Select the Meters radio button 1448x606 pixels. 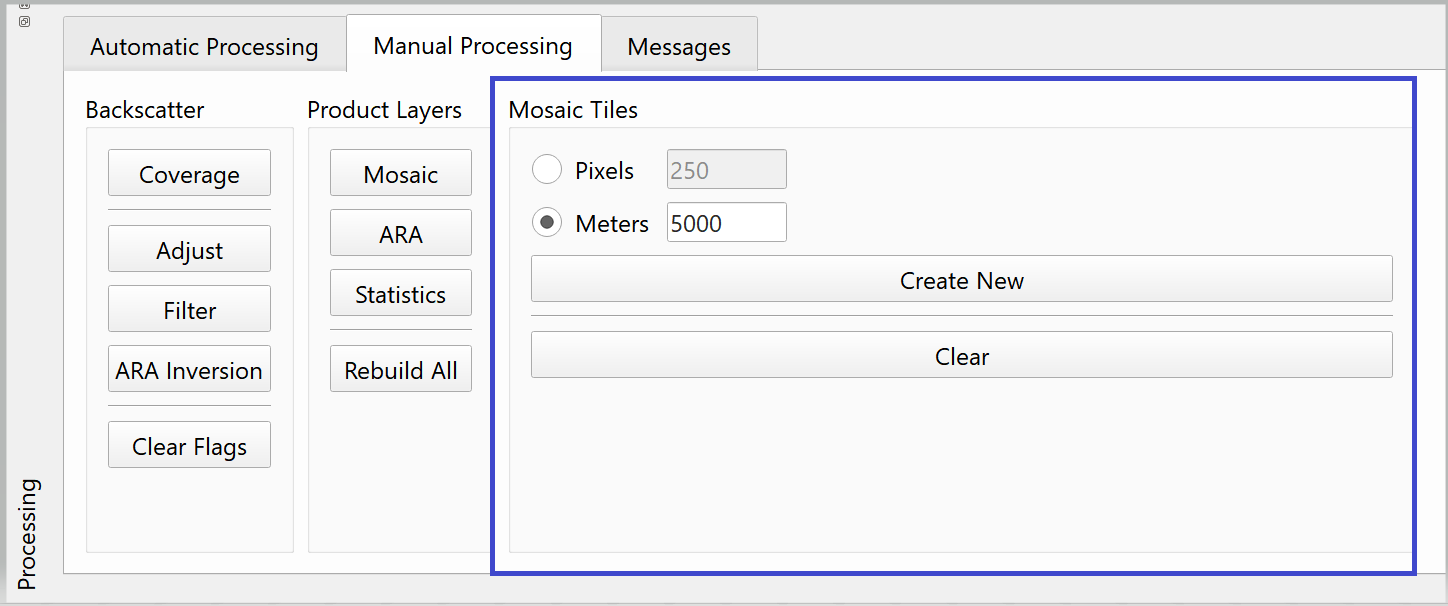547,223
